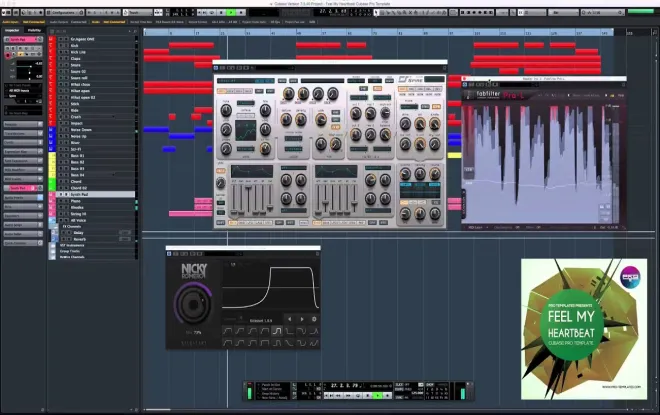Select the first curve shape in Kickstart top row
The image size is (660, 415).
pos(227,331)
